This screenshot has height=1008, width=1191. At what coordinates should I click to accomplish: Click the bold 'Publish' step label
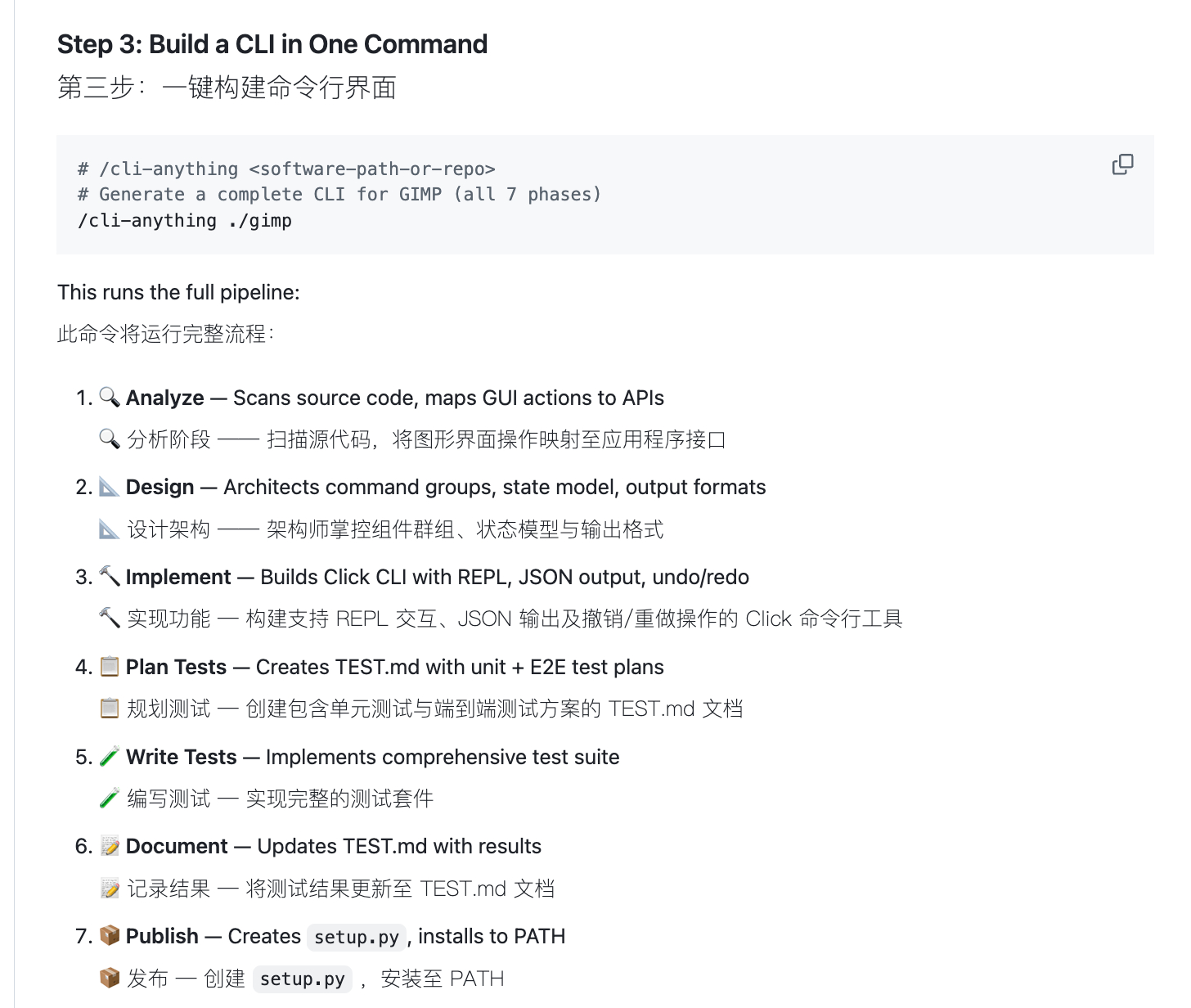click(162, 936)
